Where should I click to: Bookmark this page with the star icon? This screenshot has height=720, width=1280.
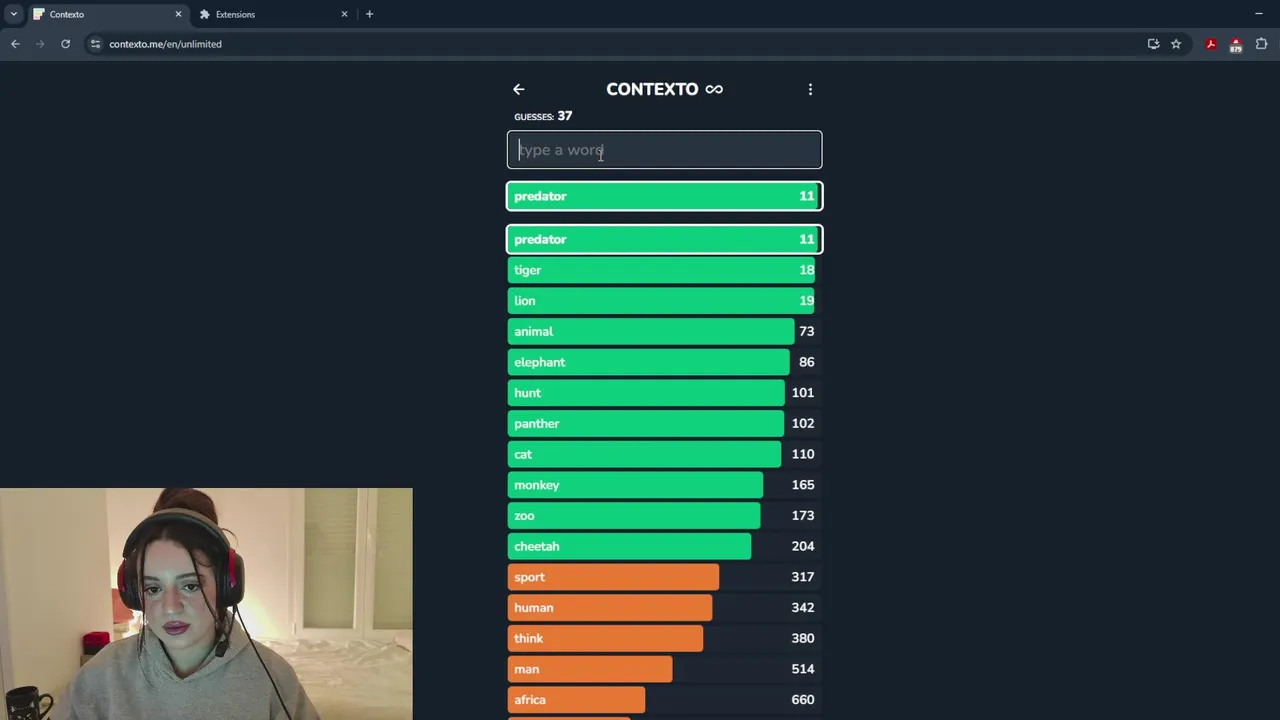coord(1176,44)
